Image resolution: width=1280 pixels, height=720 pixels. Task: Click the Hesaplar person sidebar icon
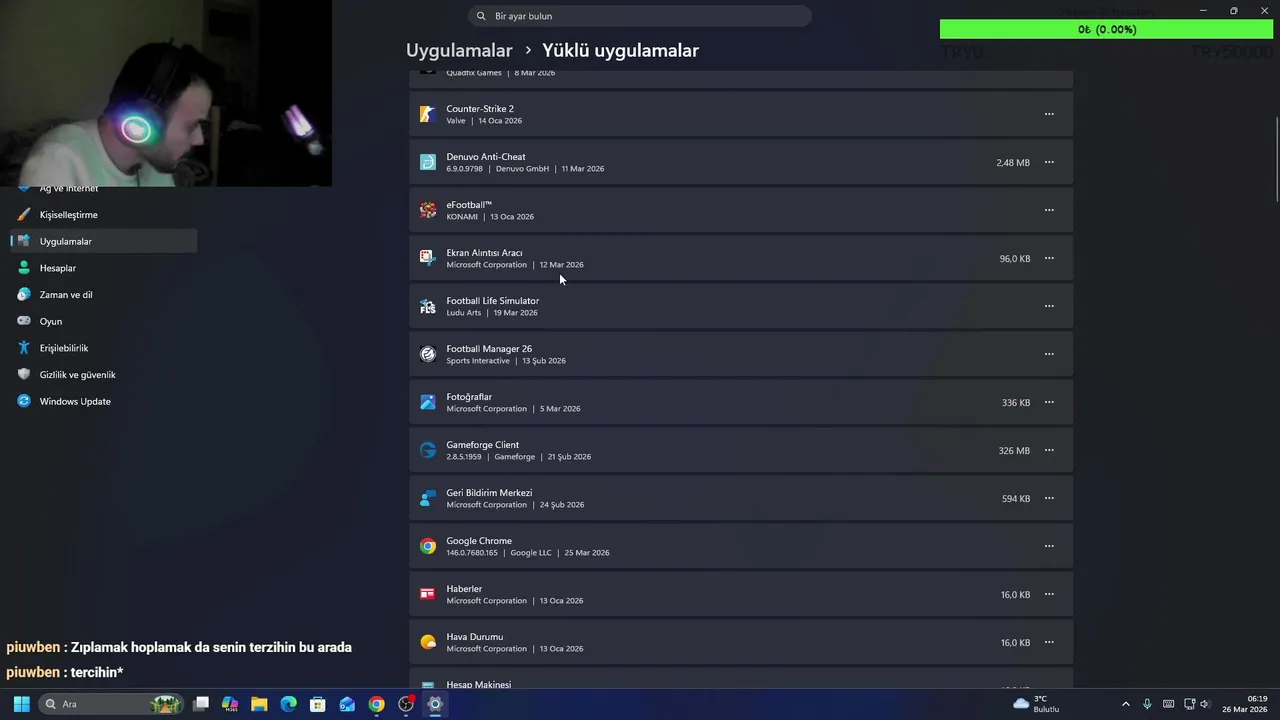[24, 268]
